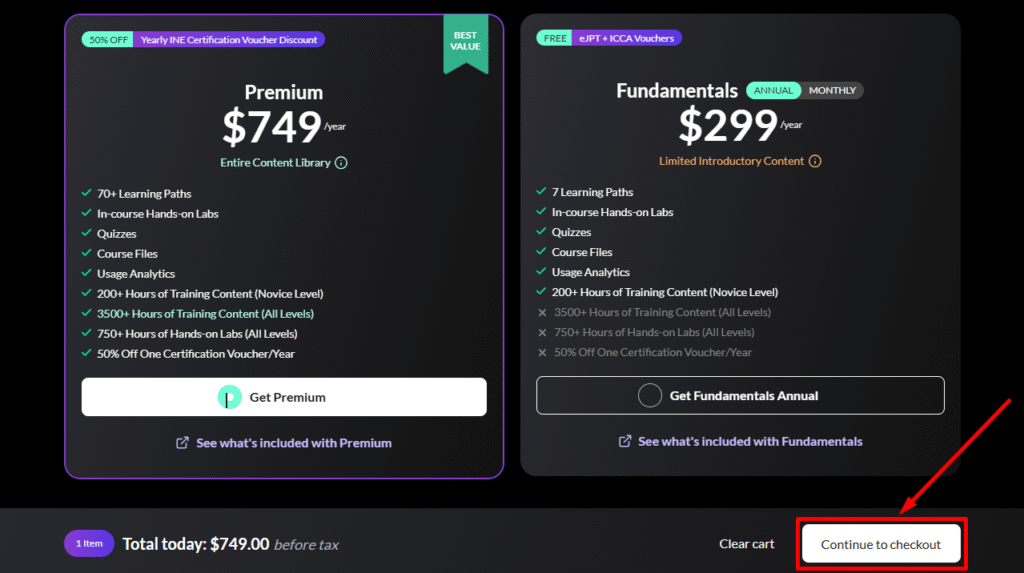
Task: Click info icon beside Entire Content Library
Action: [341, 163]
